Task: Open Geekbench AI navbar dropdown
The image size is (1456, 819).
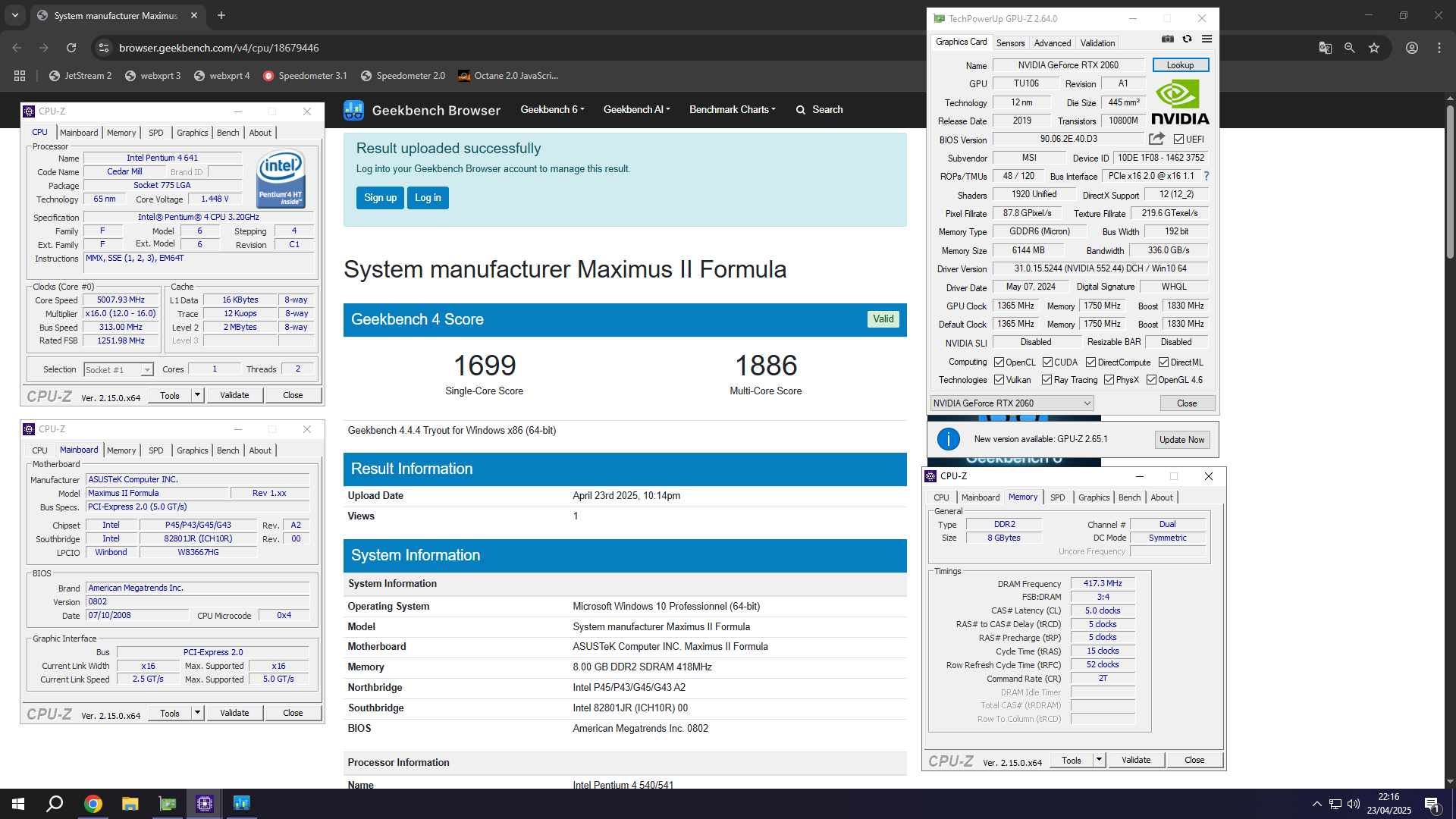Action: 636,110
